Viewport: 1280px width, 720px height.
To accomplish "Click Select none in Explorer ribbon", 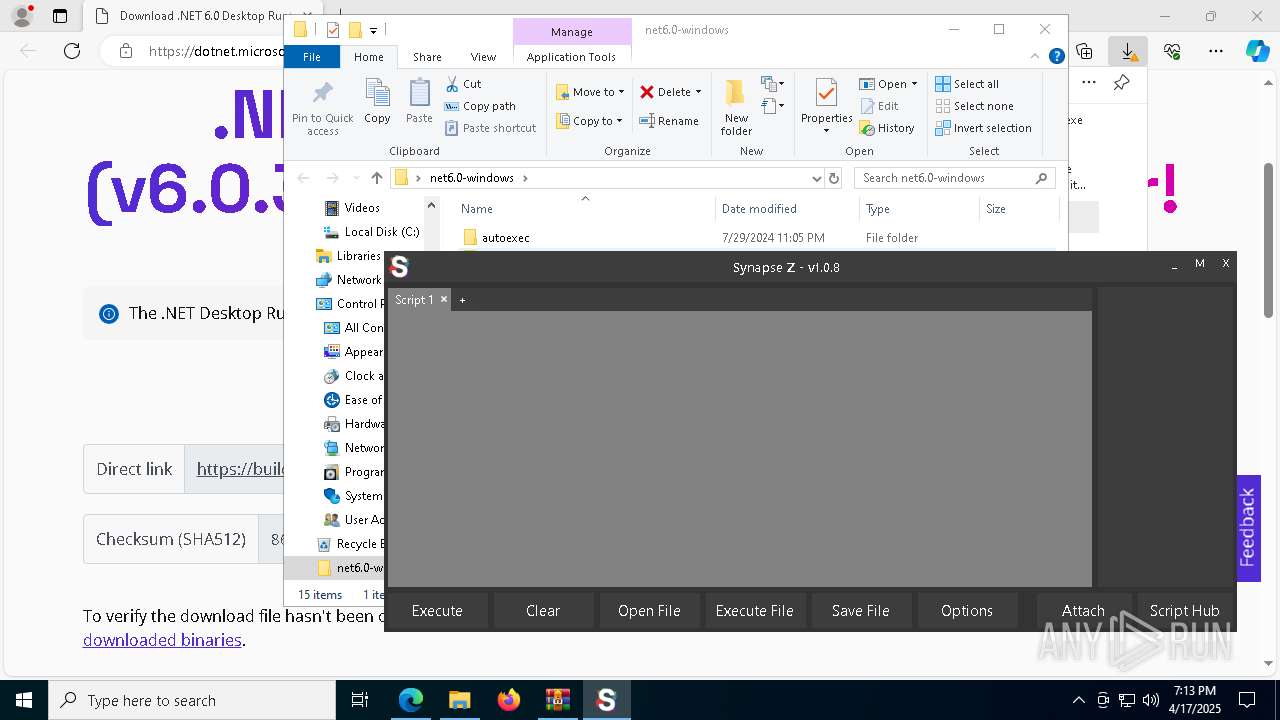I will click(x=974, y=106).
